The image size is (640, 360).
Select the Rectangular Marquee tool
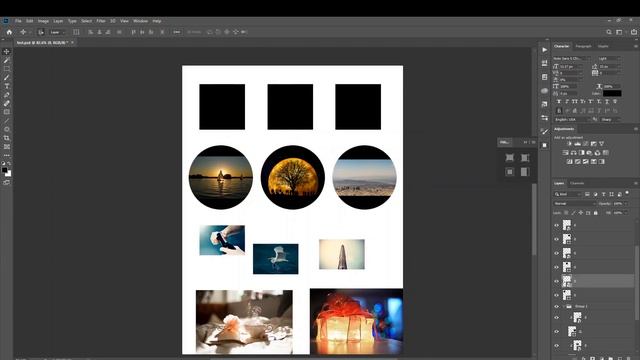(x=7, y=69)
